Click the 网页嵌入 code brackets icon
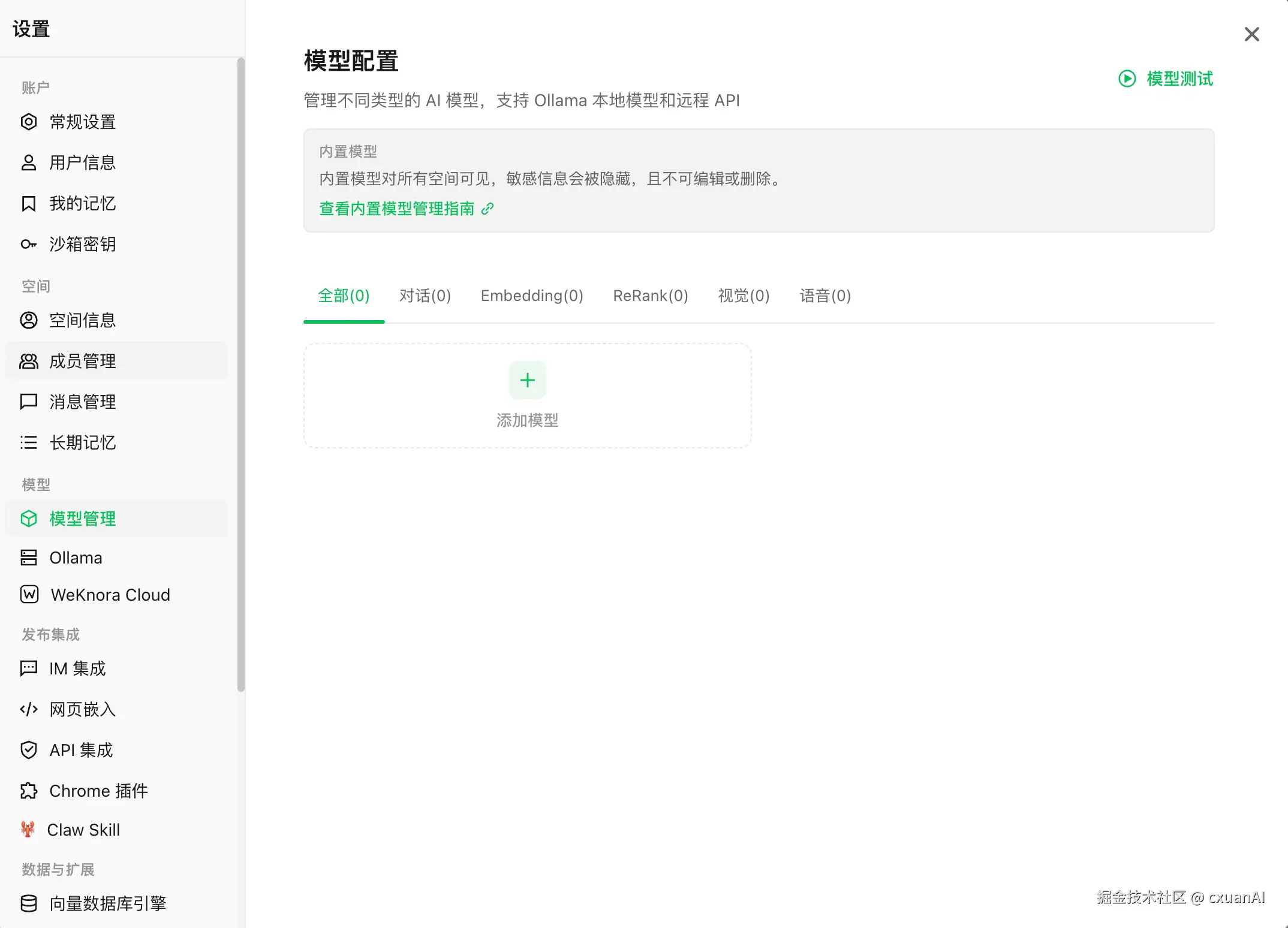This screenshot has height=928, width=1288. pyautogui.click(x=29, y=709)
